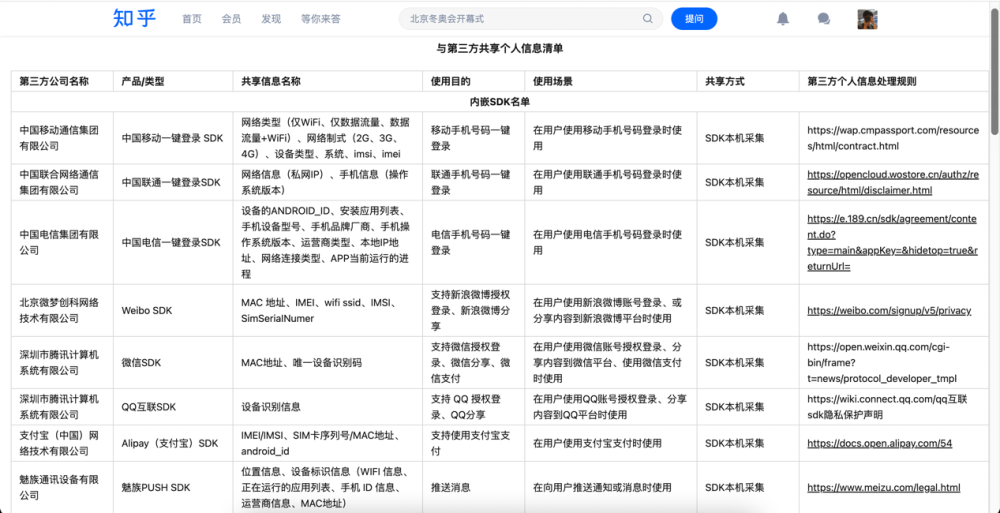Open the user avatar menu
The image size is (1000, 513).
[868, 19]
